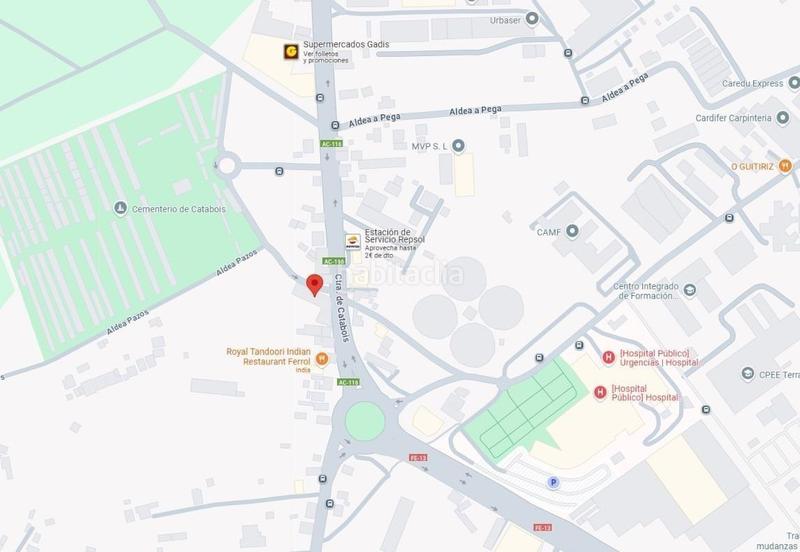Click the Urbaser place pin
The image size is (800, 552).
point(532,19)
